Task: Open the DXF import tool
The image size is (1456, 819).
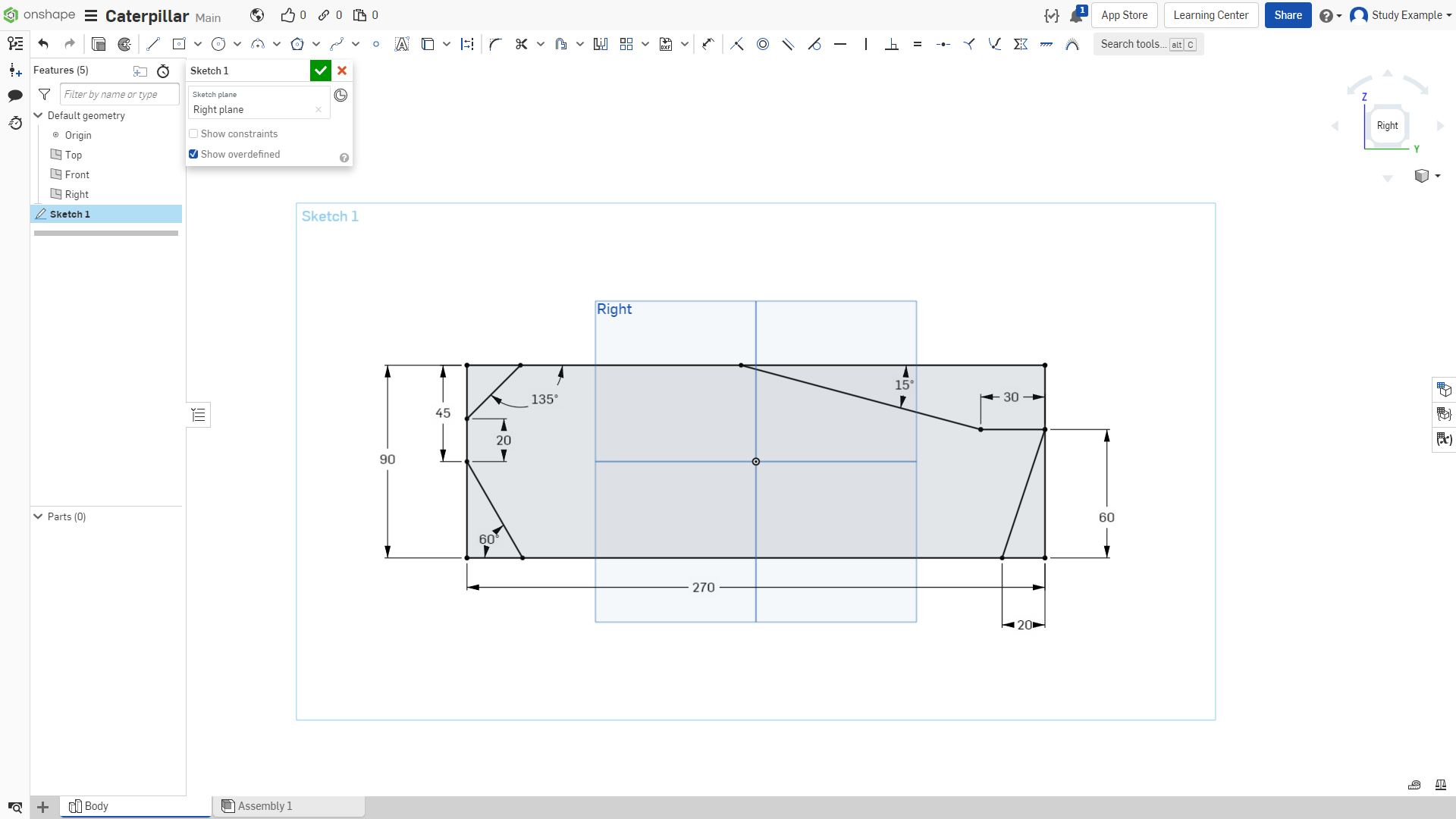Action: [x=666, y=44]
